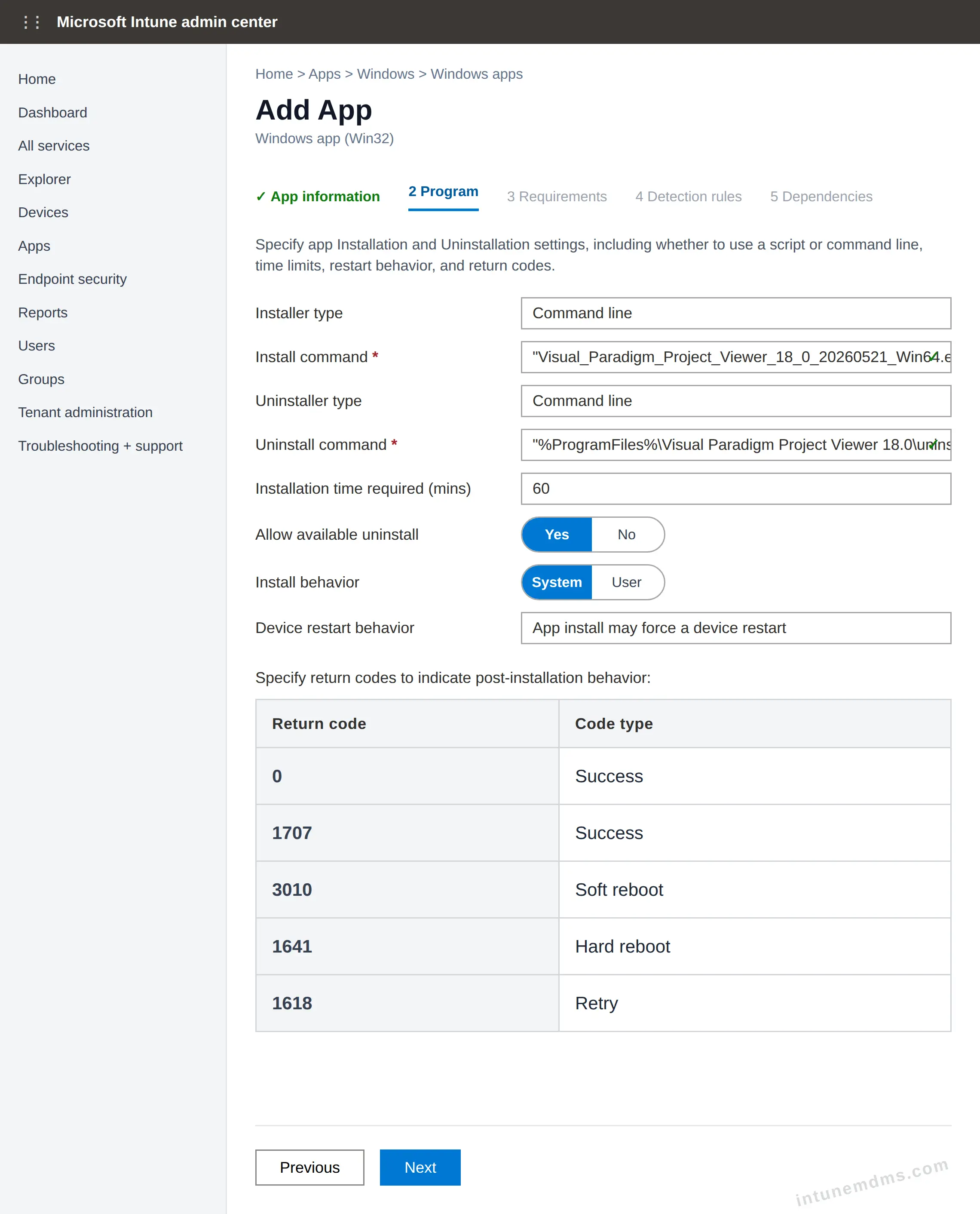Expand the Device restart behavior dropdown
Viewport: 980px width, 1214px height.
pos(735,628)
